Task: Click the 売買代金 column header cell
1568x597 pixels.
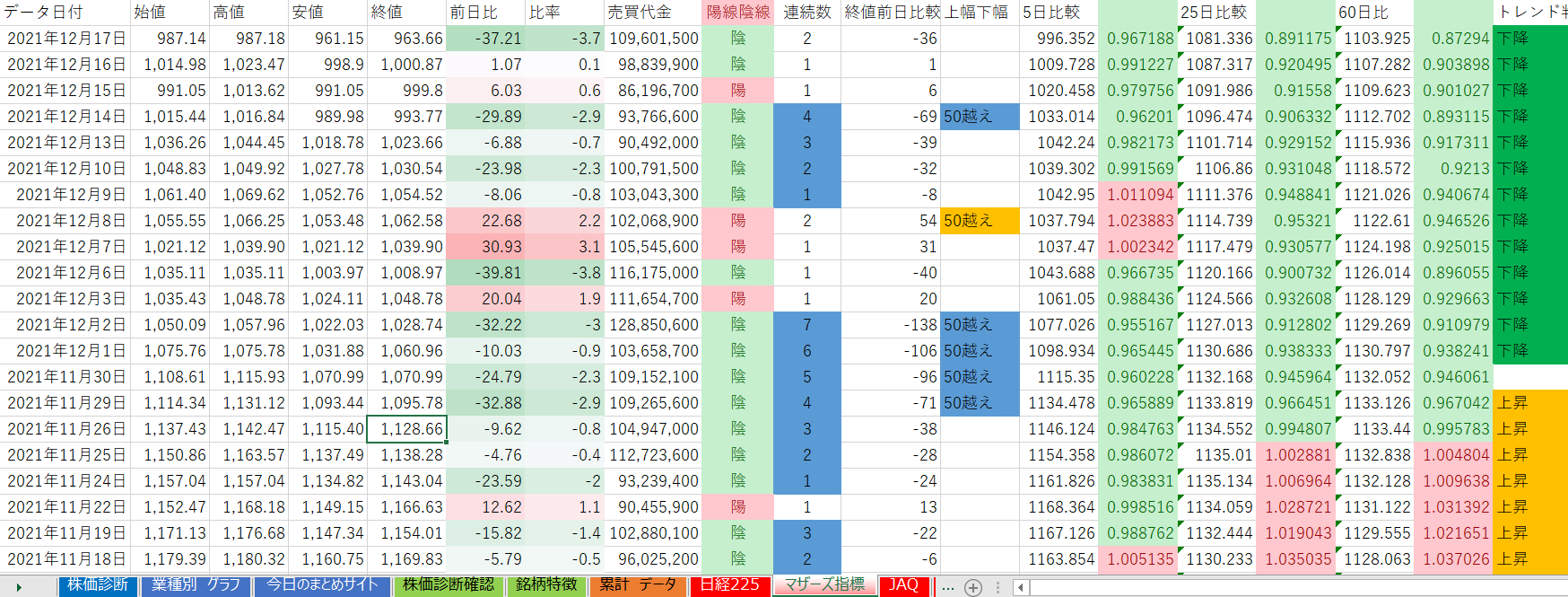Action: [652, 13]
